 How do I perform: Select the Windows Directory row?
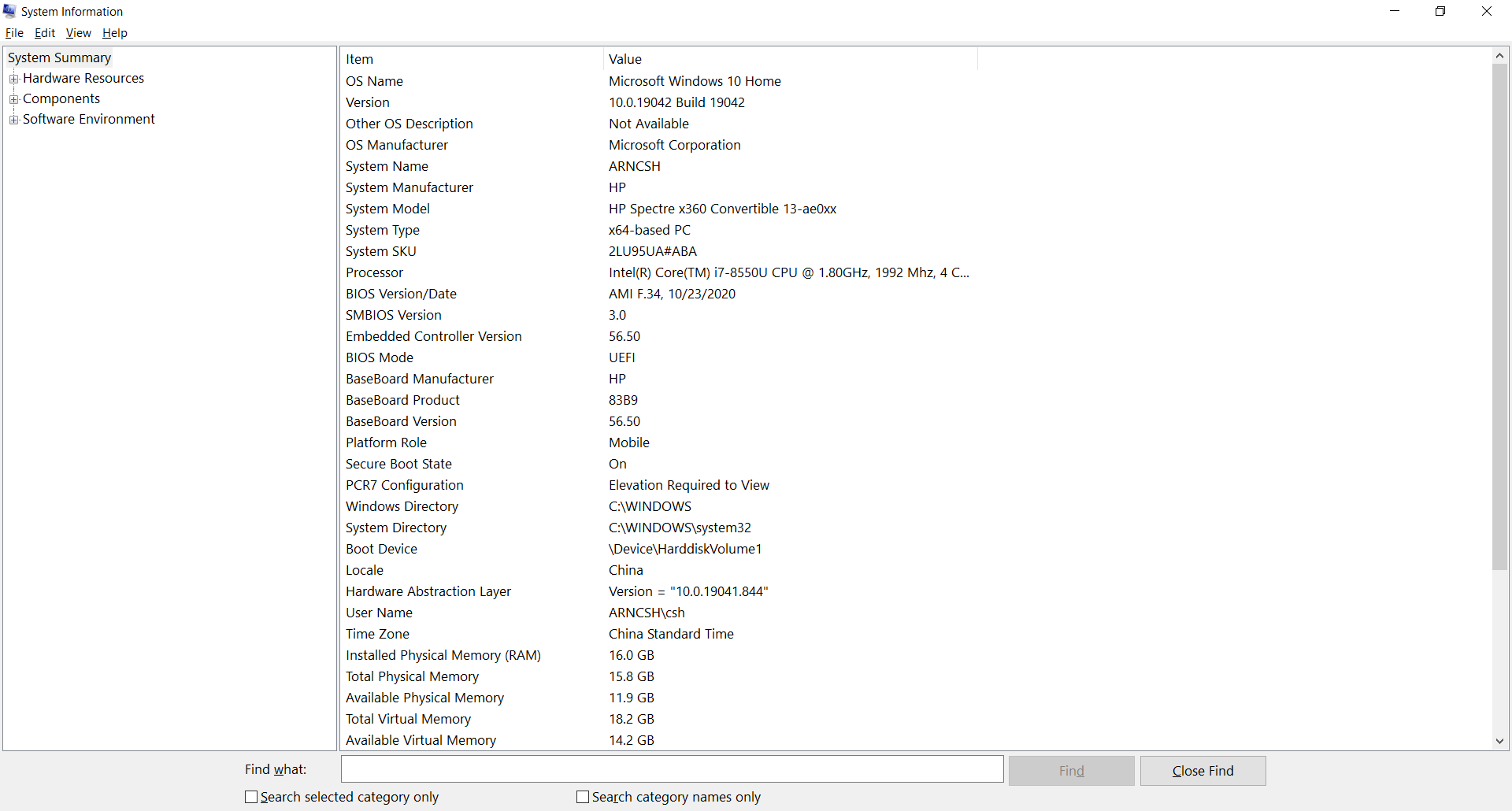click(659, 506)
